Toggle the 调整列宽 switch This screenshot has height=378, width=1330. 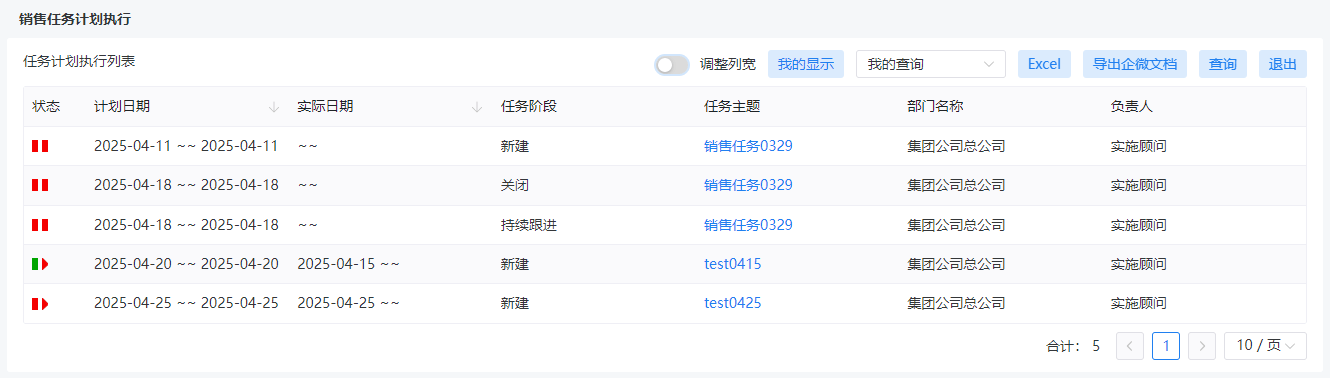(x=672, y=64)
